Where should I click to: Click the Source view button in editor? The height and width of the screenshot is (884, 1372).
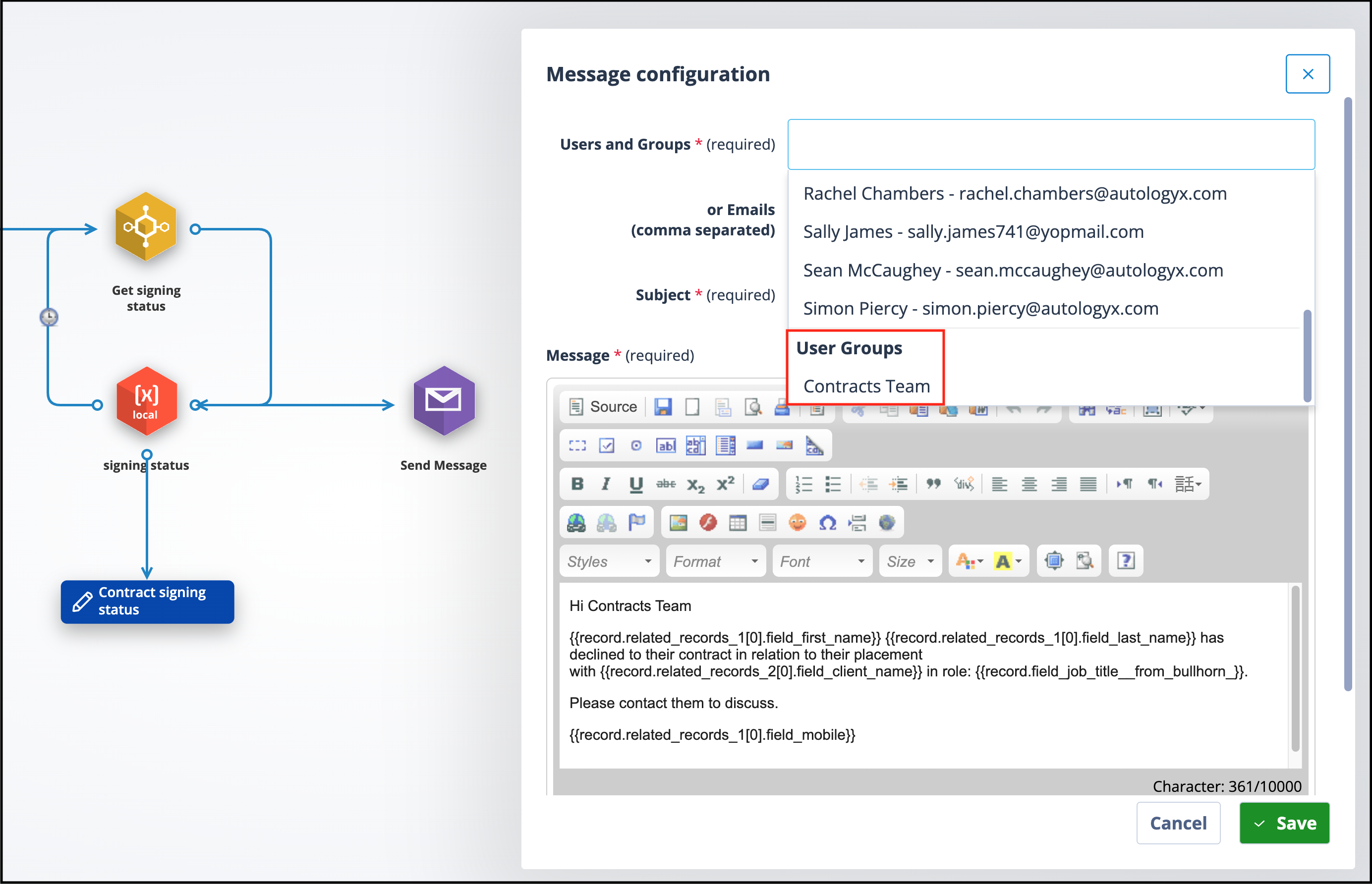(x=602, y=407)
